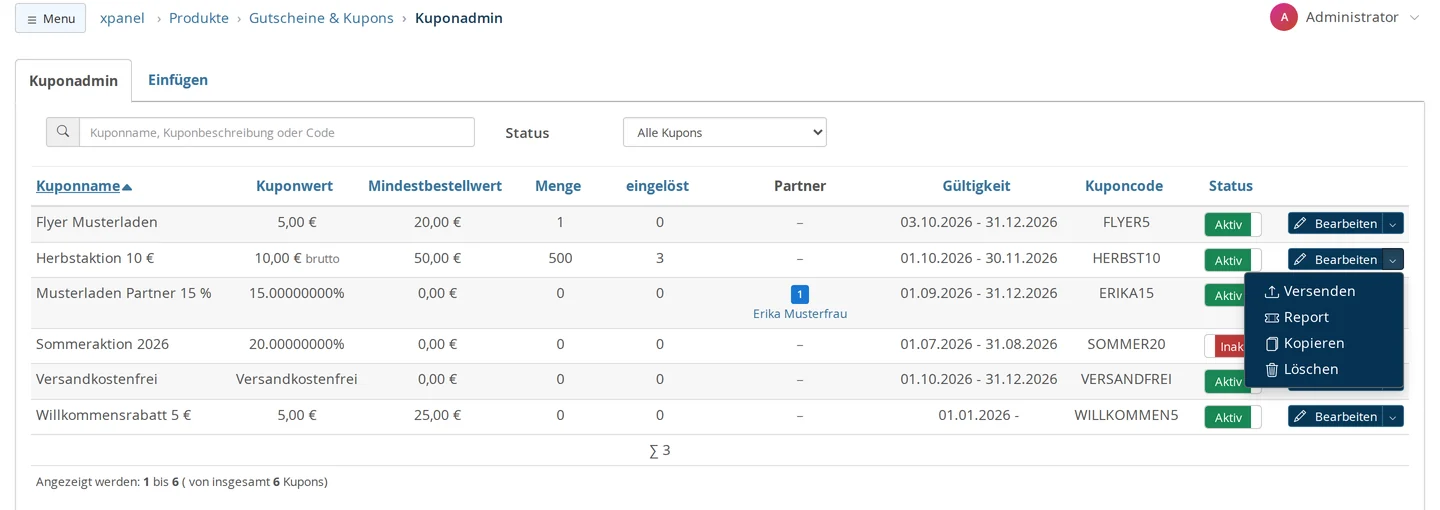The width and height of the screenshot is (1440, 510).
Task: Collapse actions arrow for Herbstaktion 10 €
Action: [x=1393, y=260]
